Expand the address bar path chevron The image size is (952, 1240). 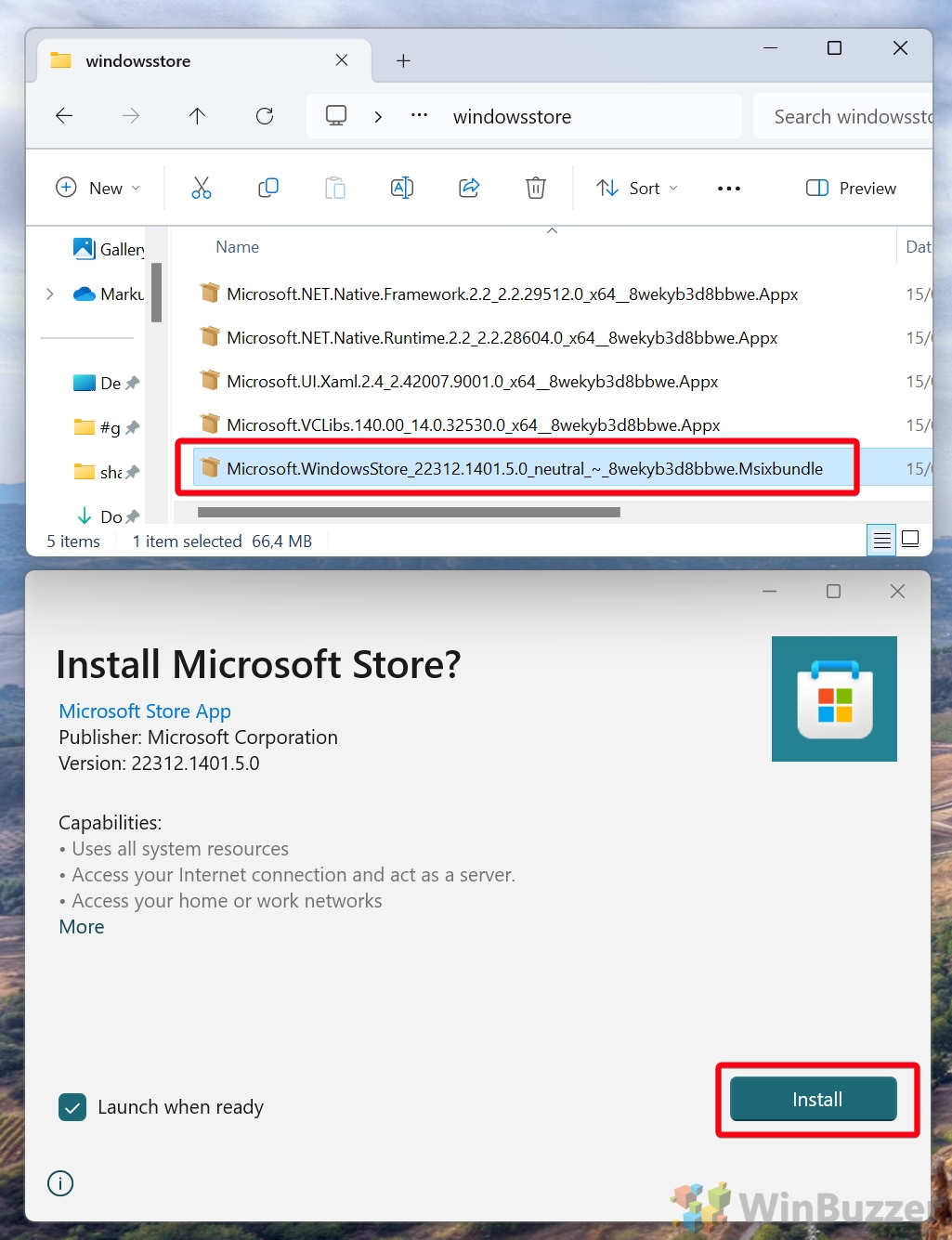(378, 116)
